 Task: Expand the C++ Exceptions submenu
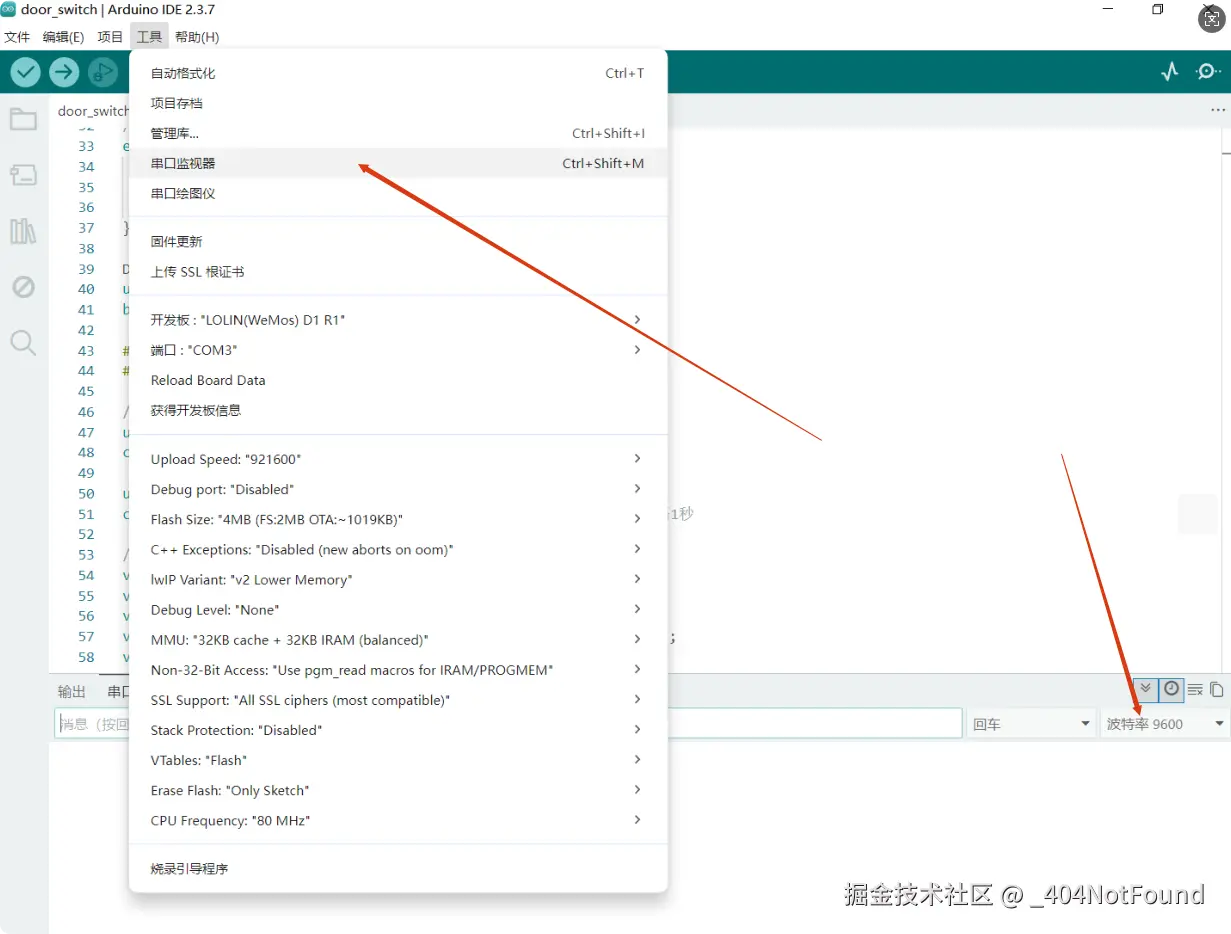[x=398, y=549]
